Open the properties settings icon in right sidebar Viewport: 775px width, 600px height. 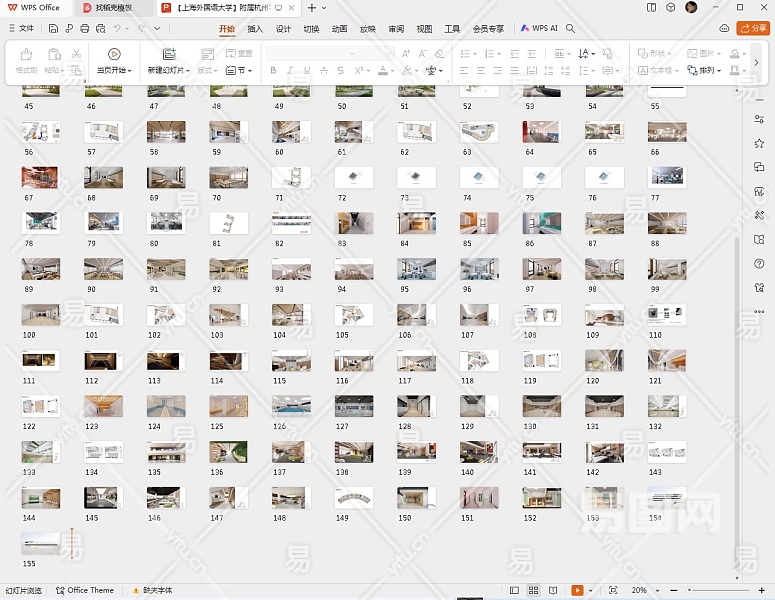[x=759, y=119]
